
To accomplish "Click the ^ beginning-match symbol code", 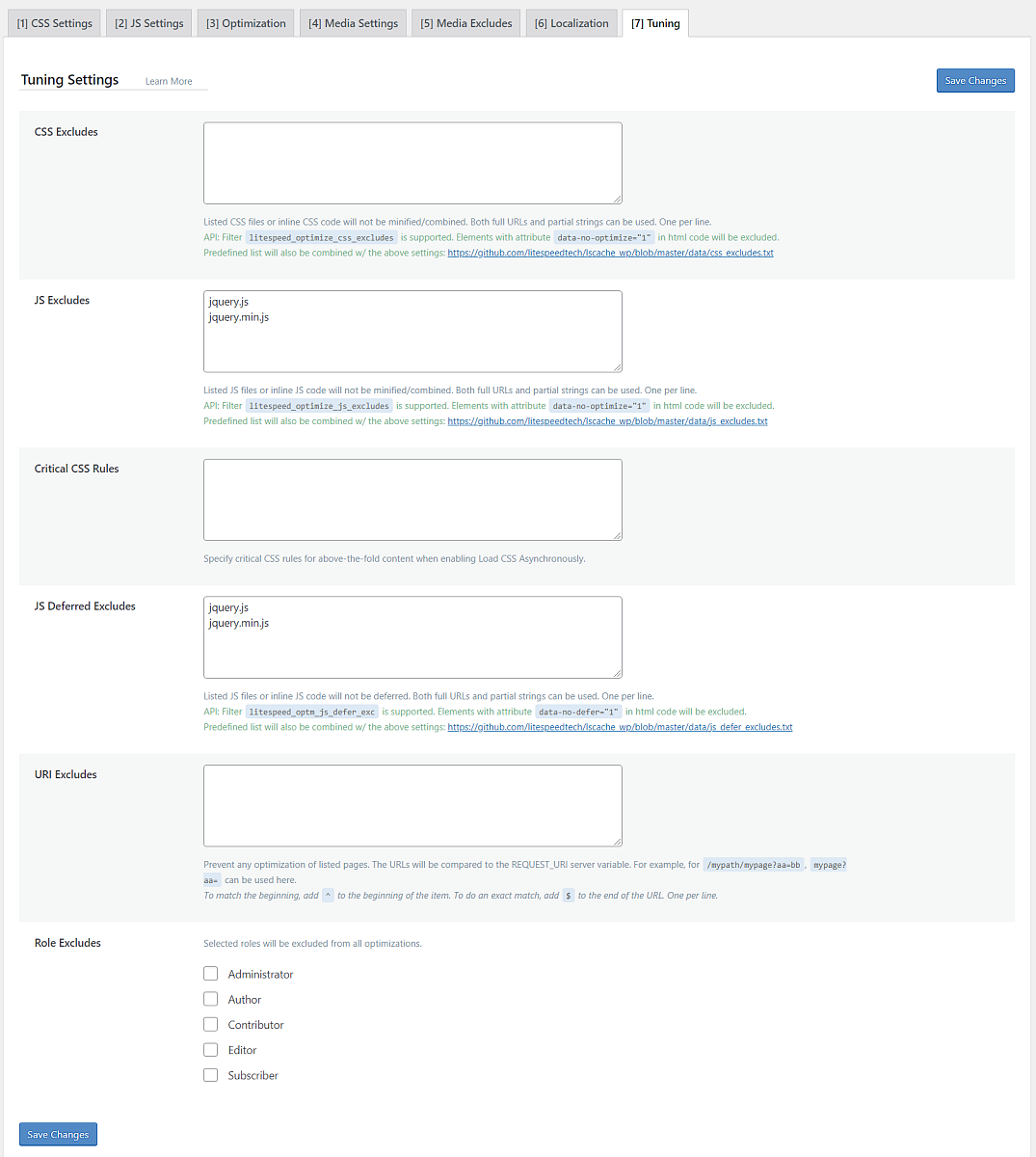I will (x=328, y=896).
